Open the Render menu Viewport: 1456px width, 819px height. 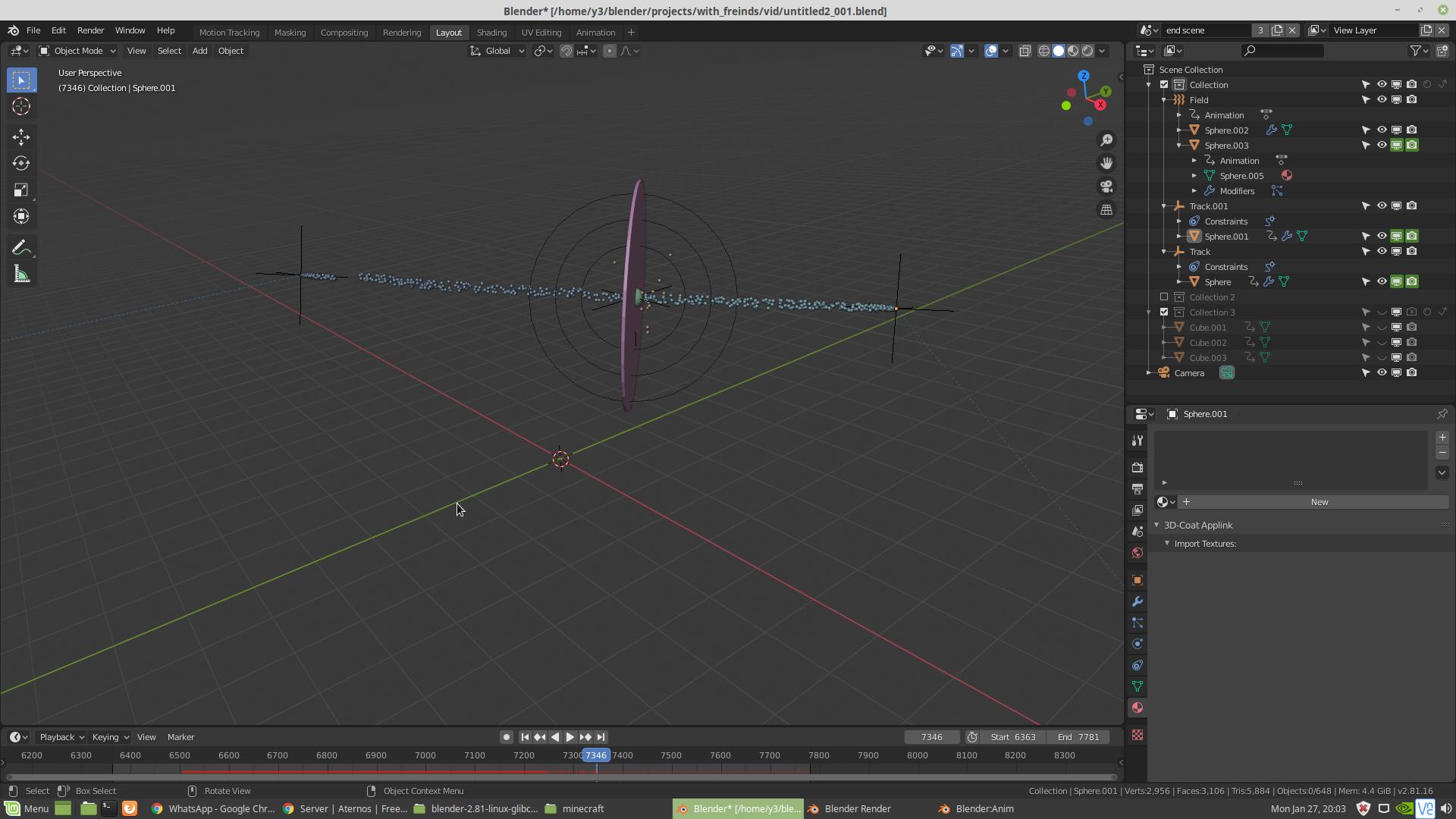[x=90, y=30]
